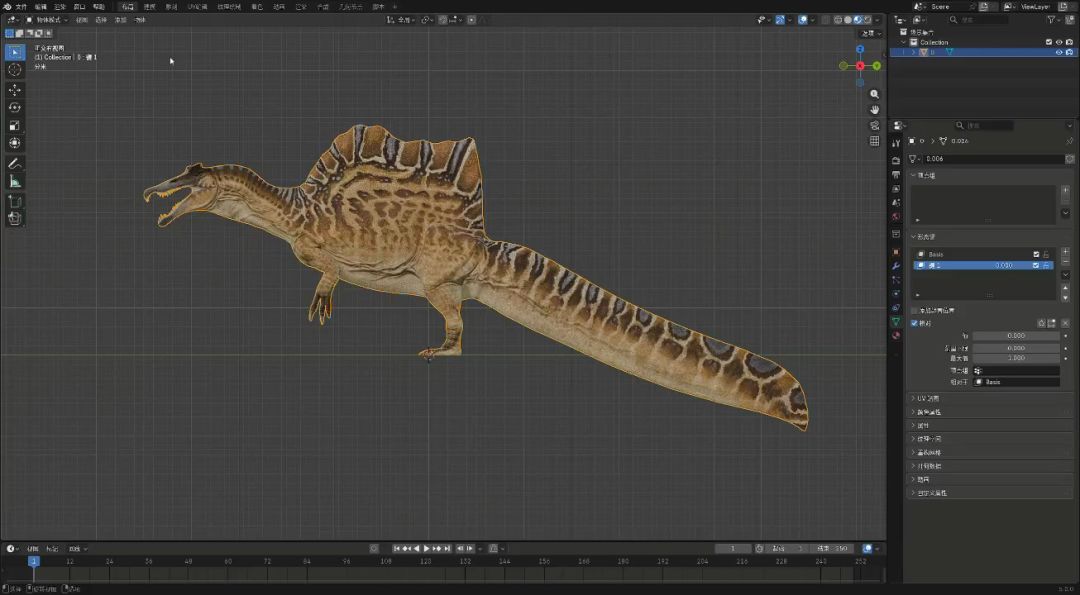Open the Object Mode dropdown
Image resolution: width=1080 pixels, height=595 pixels.
coord(46,19)
